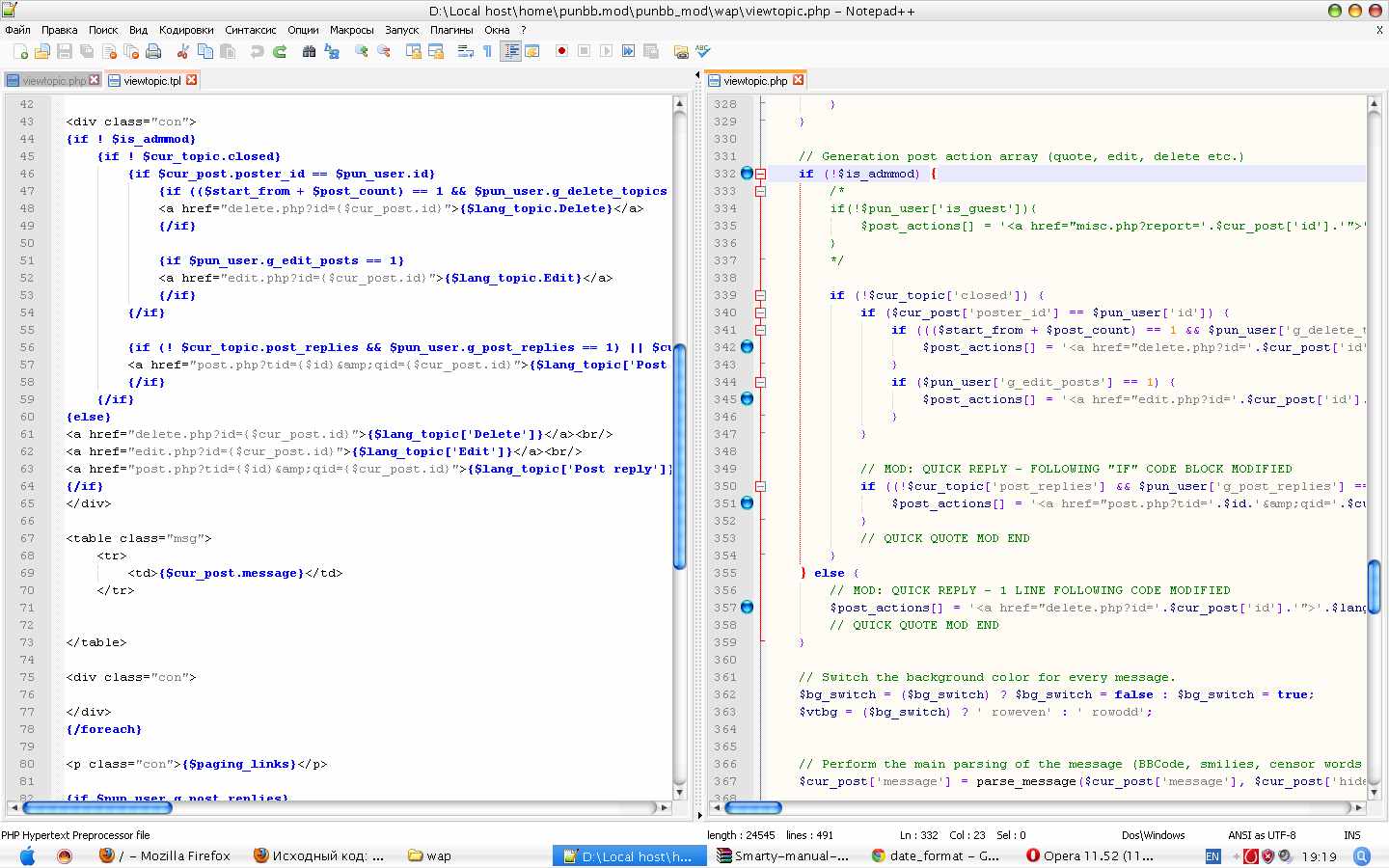Collapse the fold marker at line 339
Screen dimensions: 1389x868
click(x=760, y=295)
